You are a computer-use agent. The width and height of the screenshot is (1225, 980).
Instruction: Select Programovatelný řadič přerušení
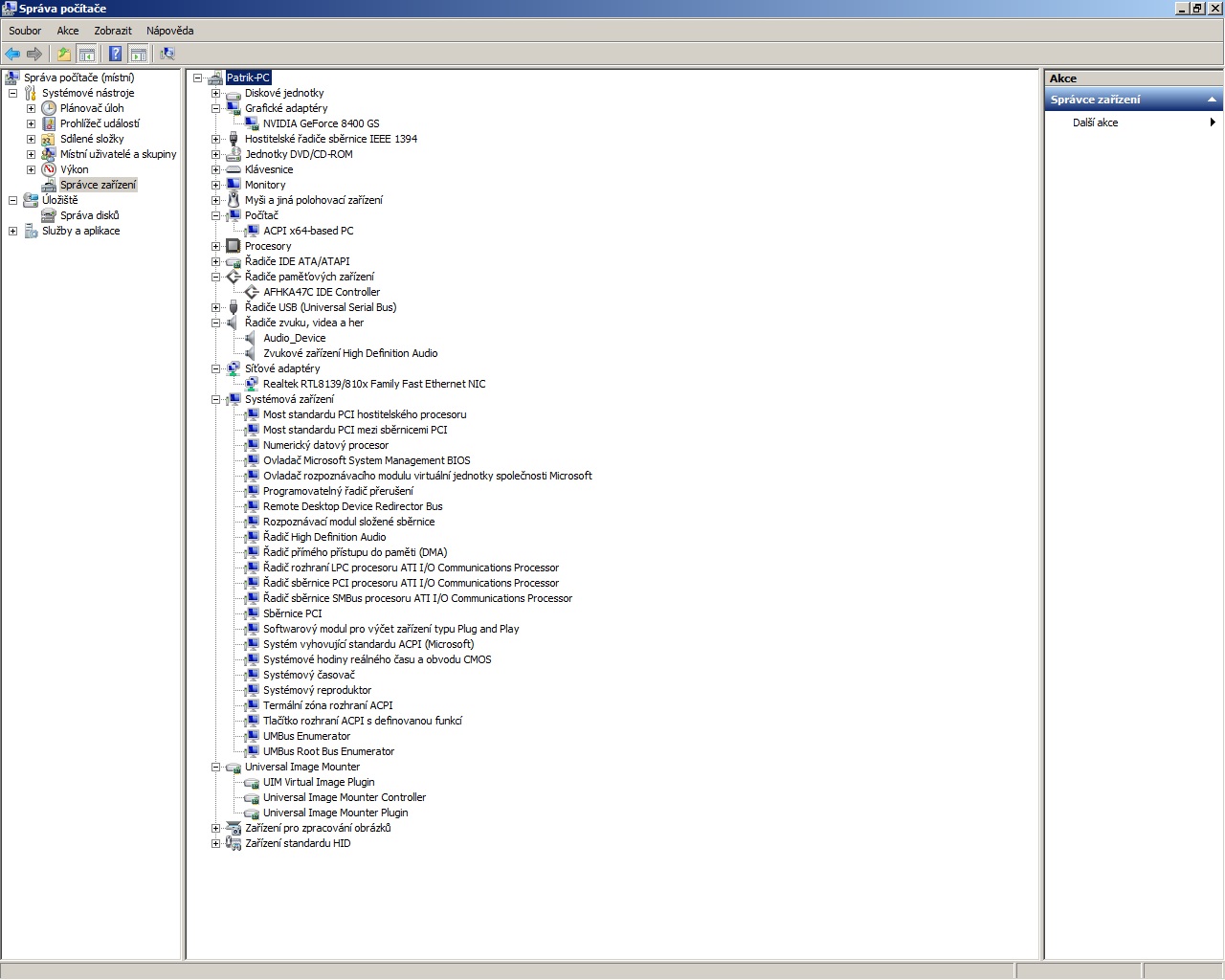click(x=338, y=491)
